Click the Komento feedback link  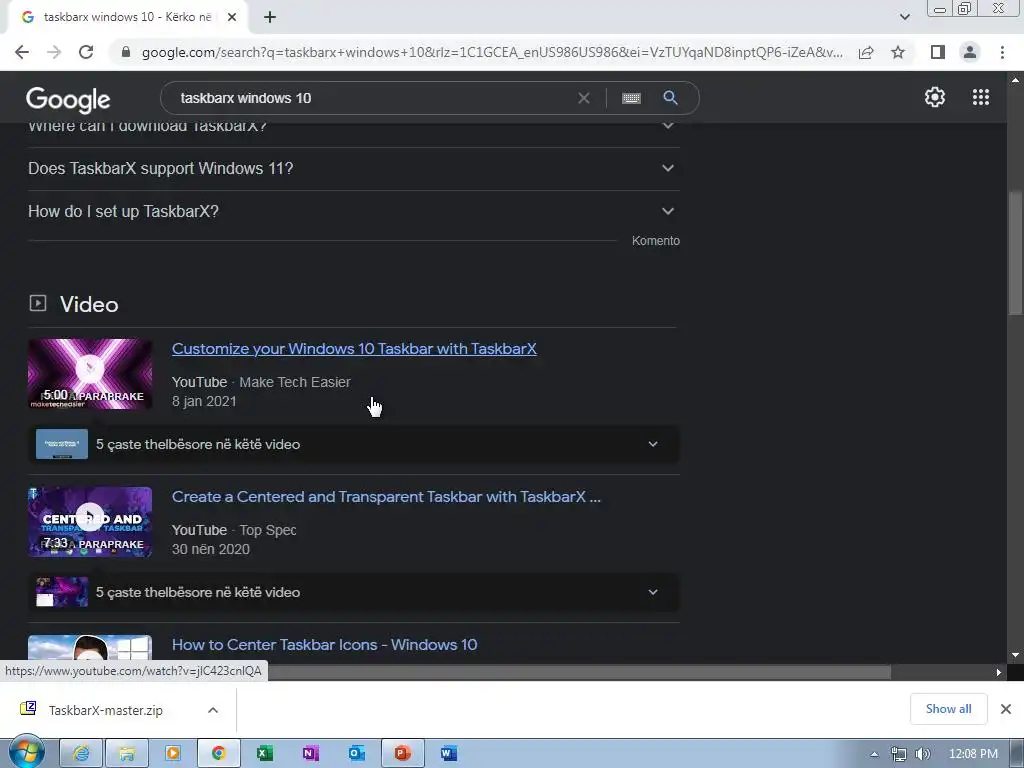[656, 241]
